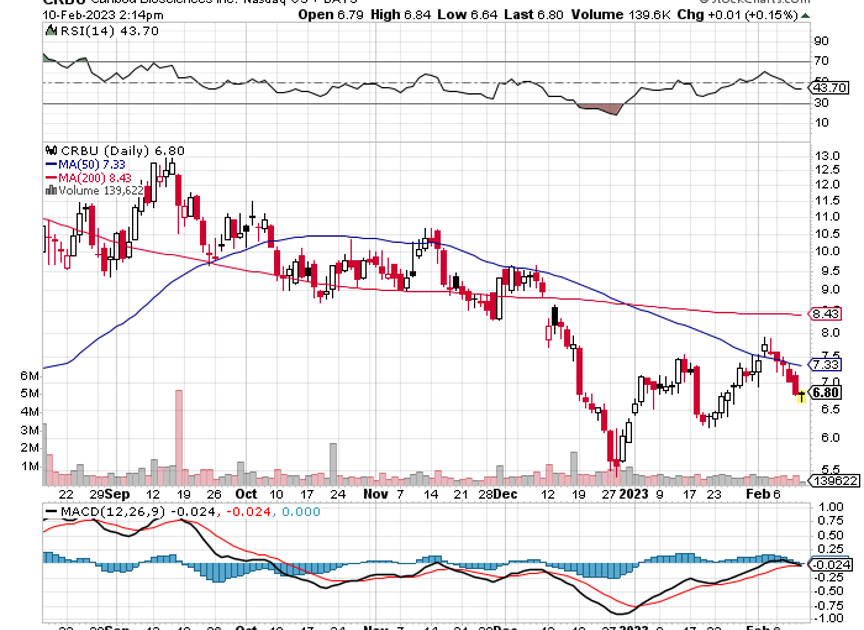Click the Dec month label on date axis
The height and width of the screenshot is (630, 864).
click(x=505, y=494)
